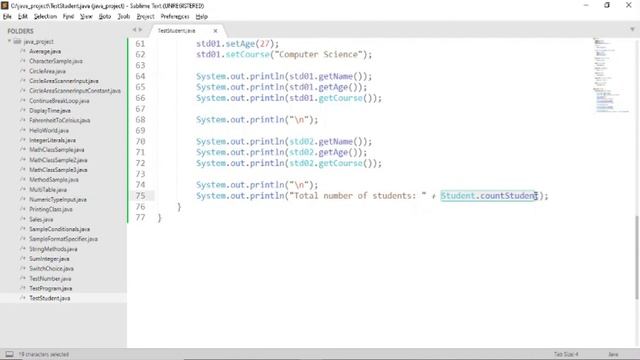640x360 pixels.
Task: Open SampleConditionals.java in sidebar
Action: (60, 229)
